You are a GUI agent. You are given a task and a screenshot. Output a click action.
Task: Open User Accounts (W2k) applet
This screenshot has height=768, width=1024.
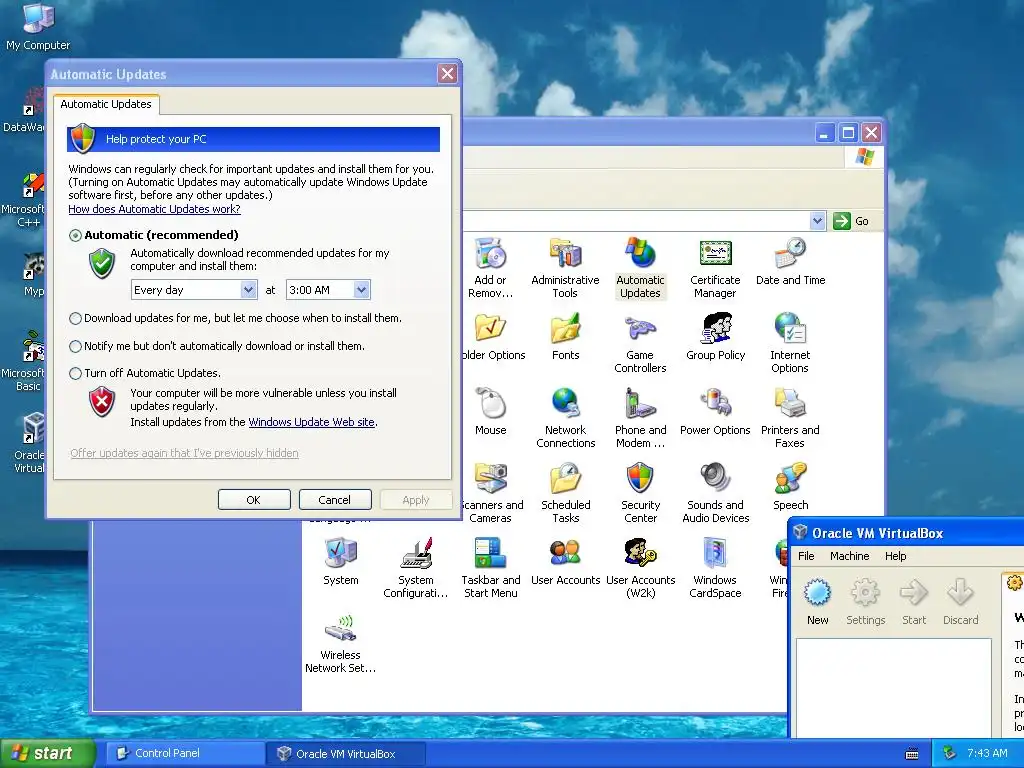[640, 568]
